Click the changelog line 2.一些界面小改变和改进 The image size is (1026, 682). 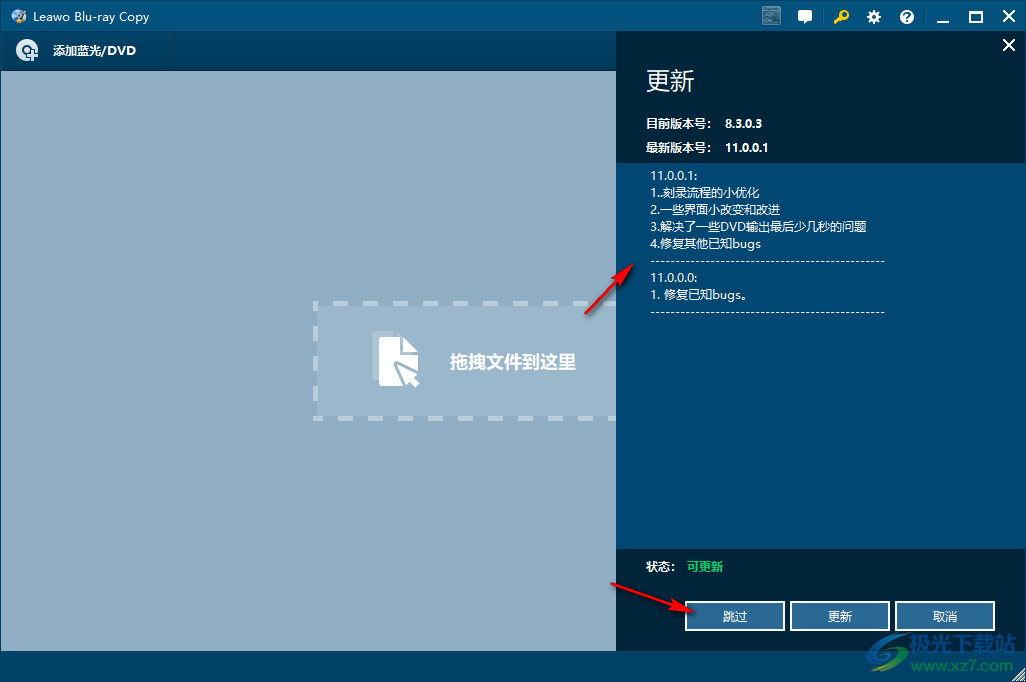(x=715, y=209)
